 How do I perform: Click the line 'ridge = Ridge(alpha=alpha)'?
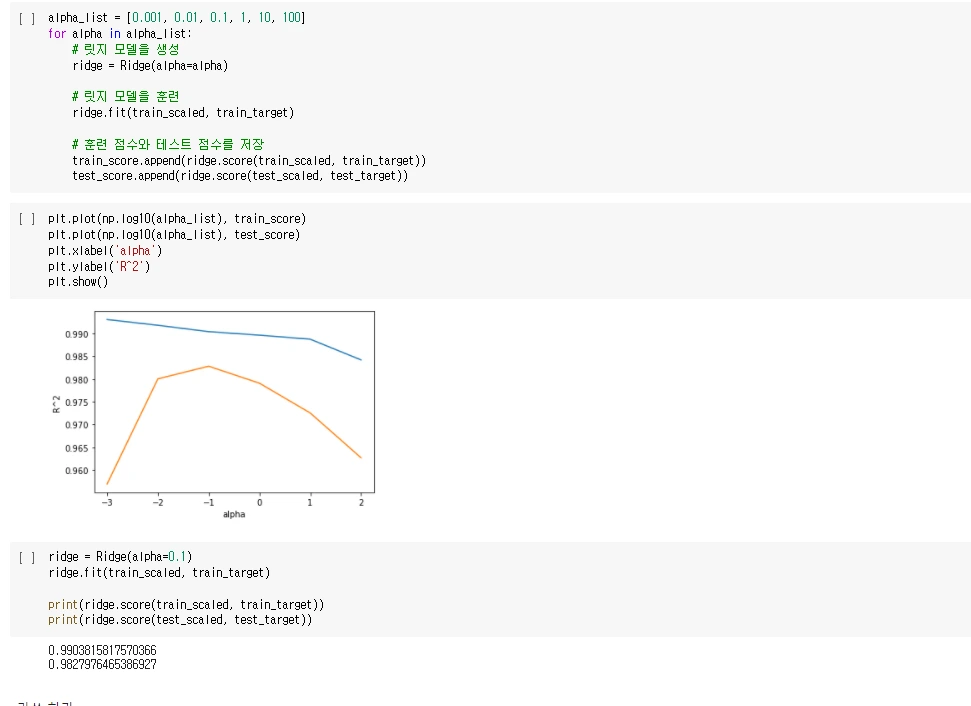150,65
